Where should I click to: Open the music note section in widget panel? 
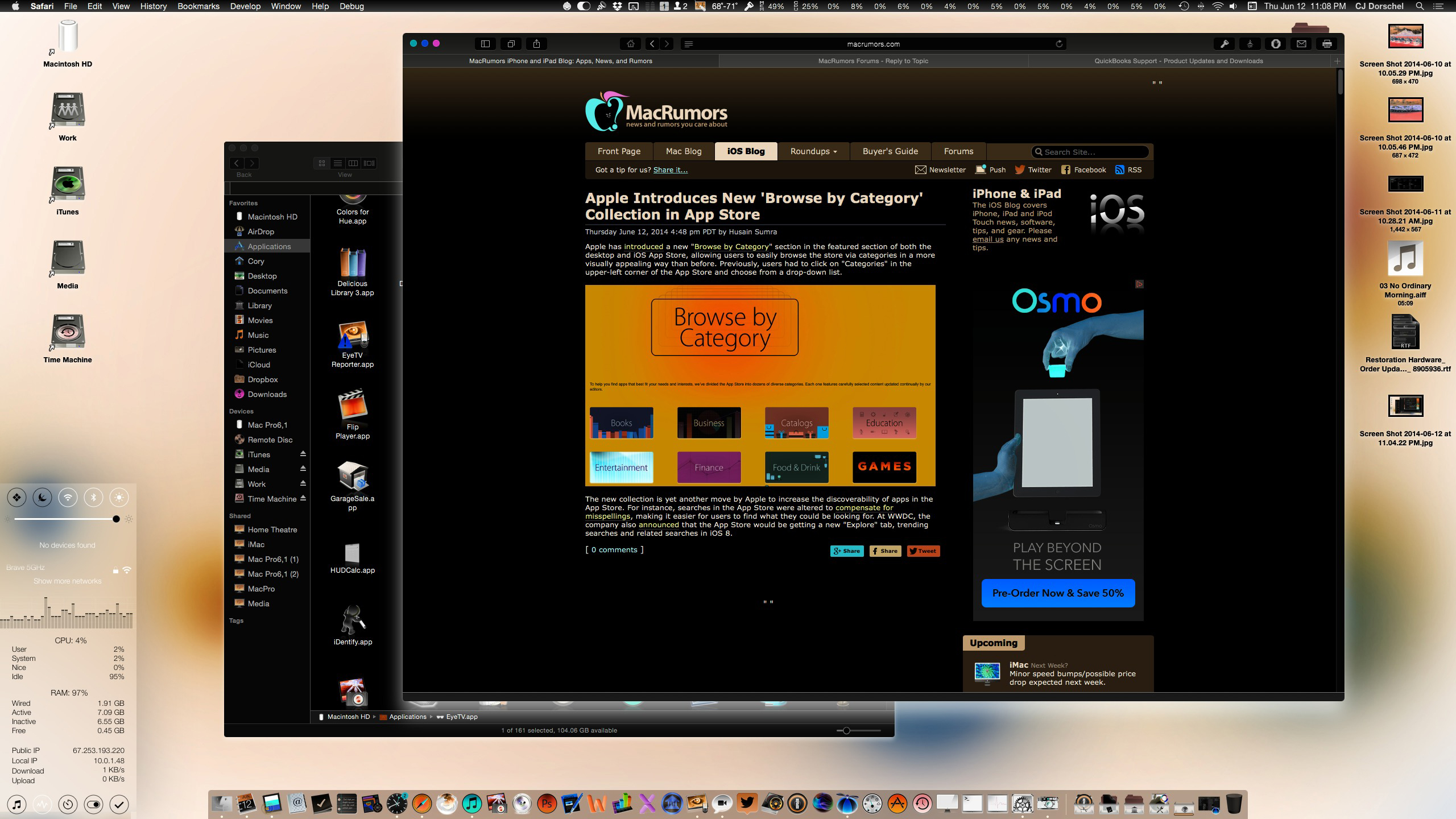(x=16, y=804)
